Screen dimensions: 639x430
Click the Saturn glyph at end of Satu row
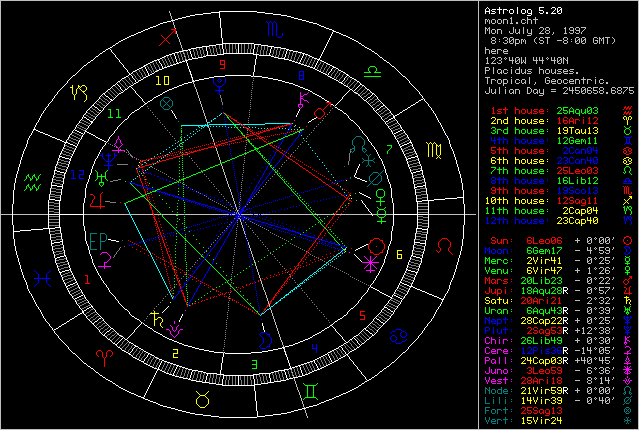(628, 301)
